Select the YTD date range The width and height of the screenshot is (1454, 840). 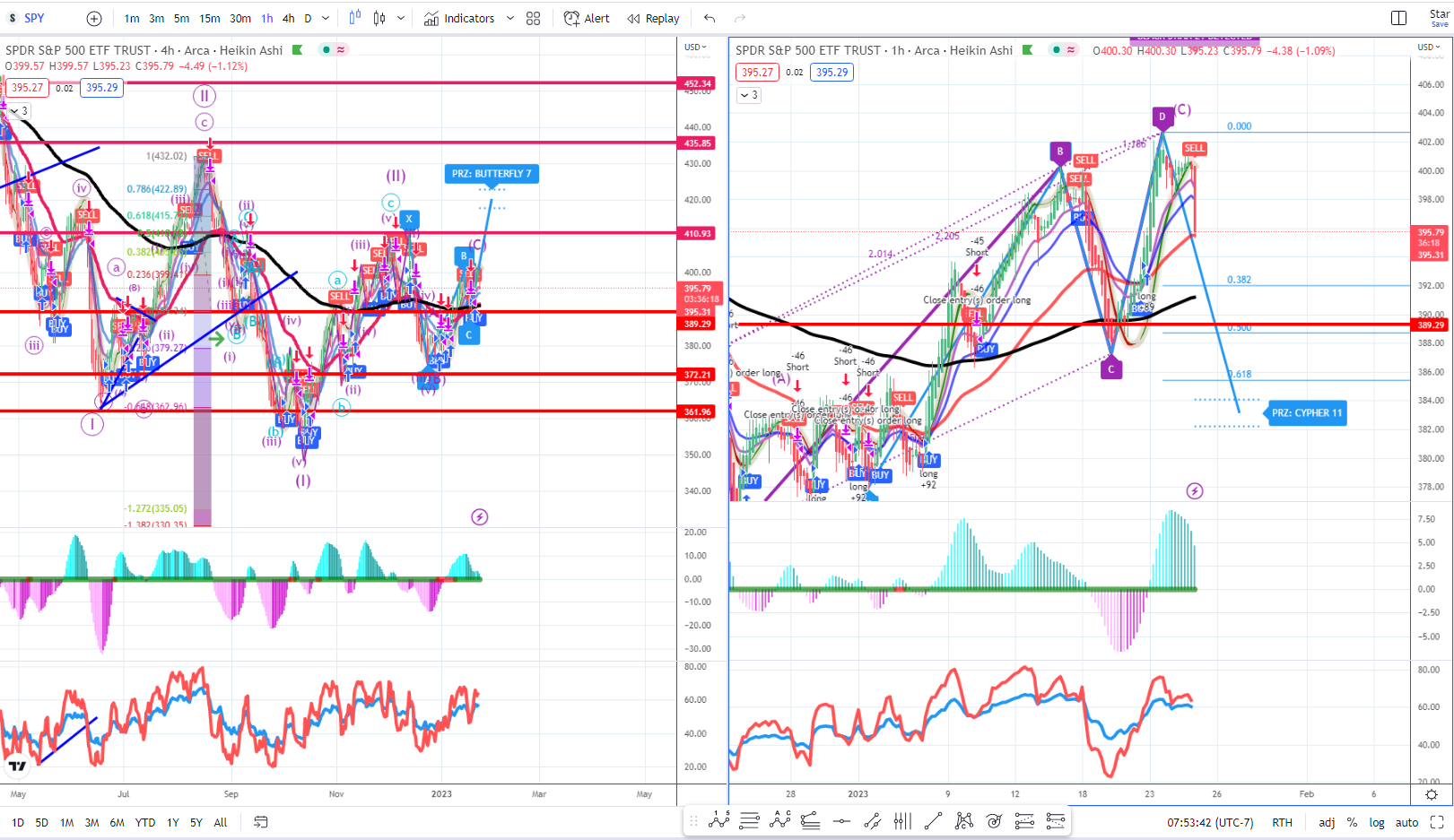[x=145, y=822]
